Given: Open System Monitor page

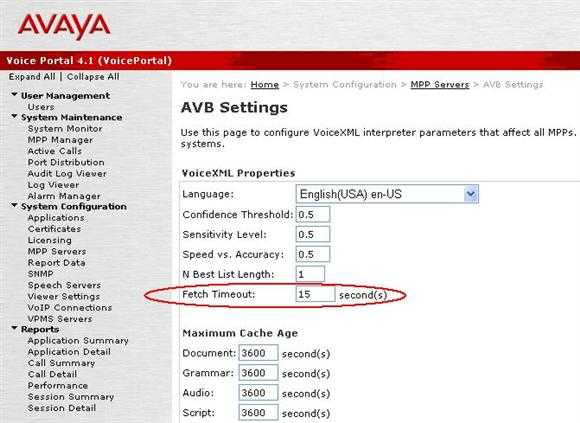Looking at the screenshot, I should (x=65, y=129).
